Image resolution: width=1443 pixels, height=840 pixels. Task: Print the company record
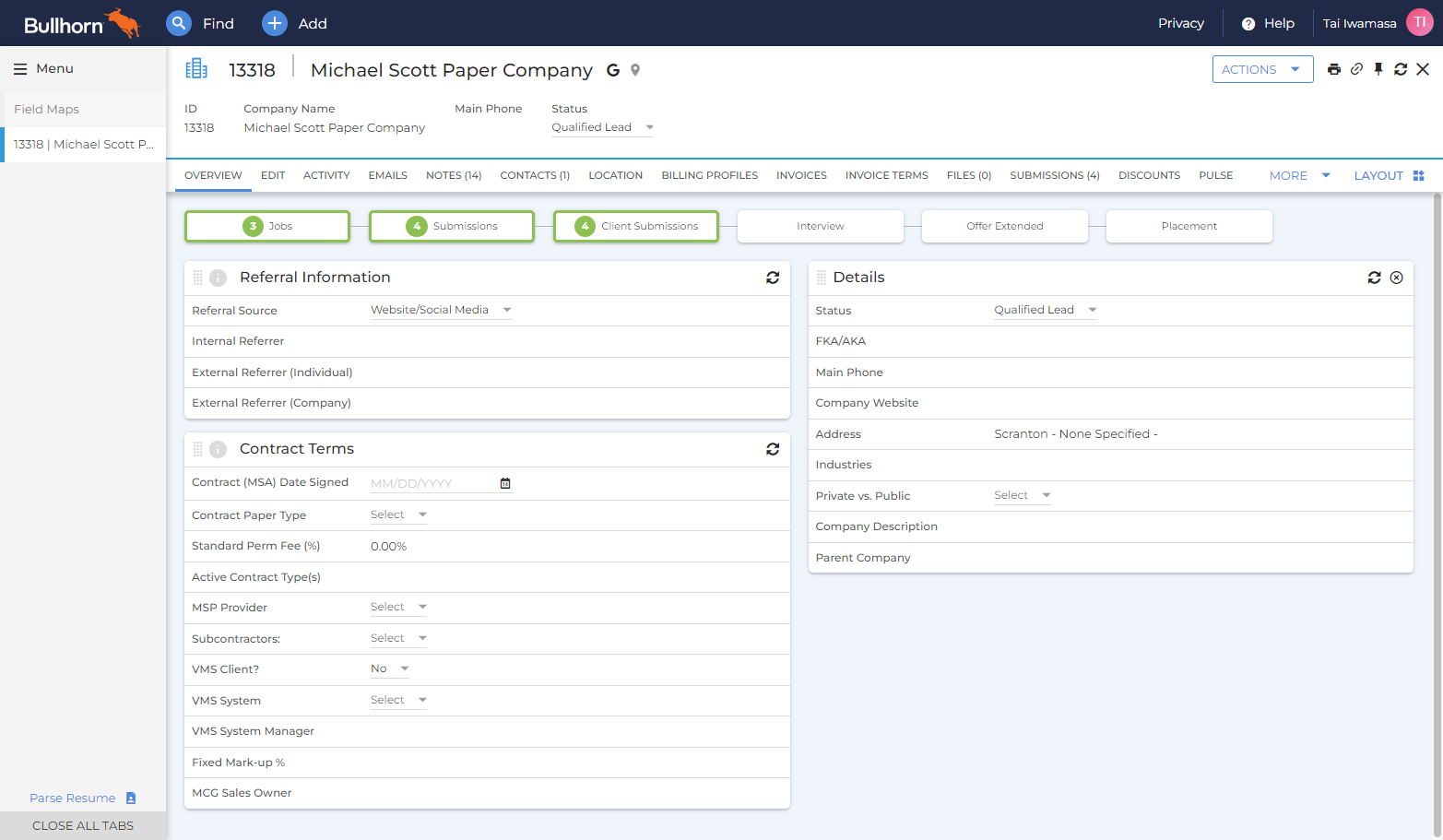tap(1334, 69)
